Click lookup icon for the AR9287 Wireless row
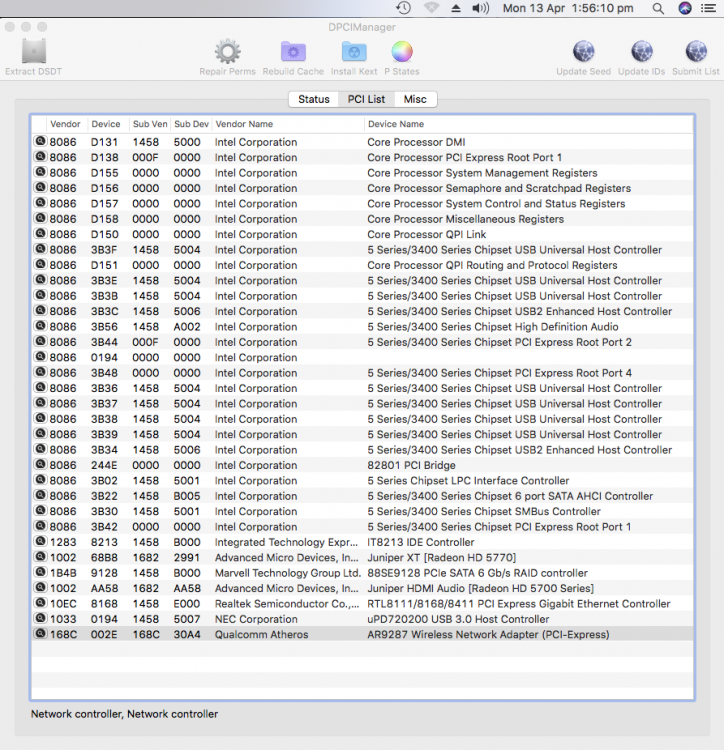Image resolution: width=724 pixels, height=750 pixels. [x=41, y=633]
